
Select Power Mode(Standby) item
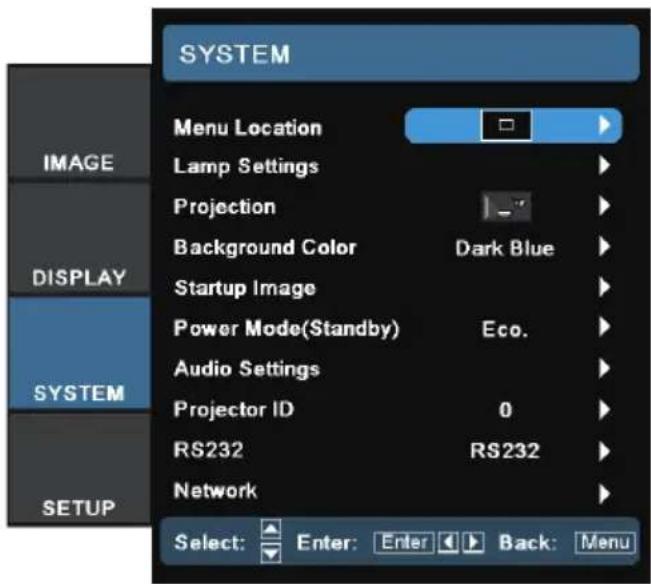pyautogui.click(x=286, y=328)
